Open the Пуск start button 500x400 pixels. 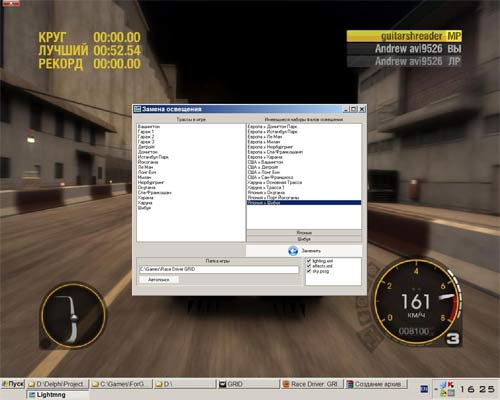13,384
